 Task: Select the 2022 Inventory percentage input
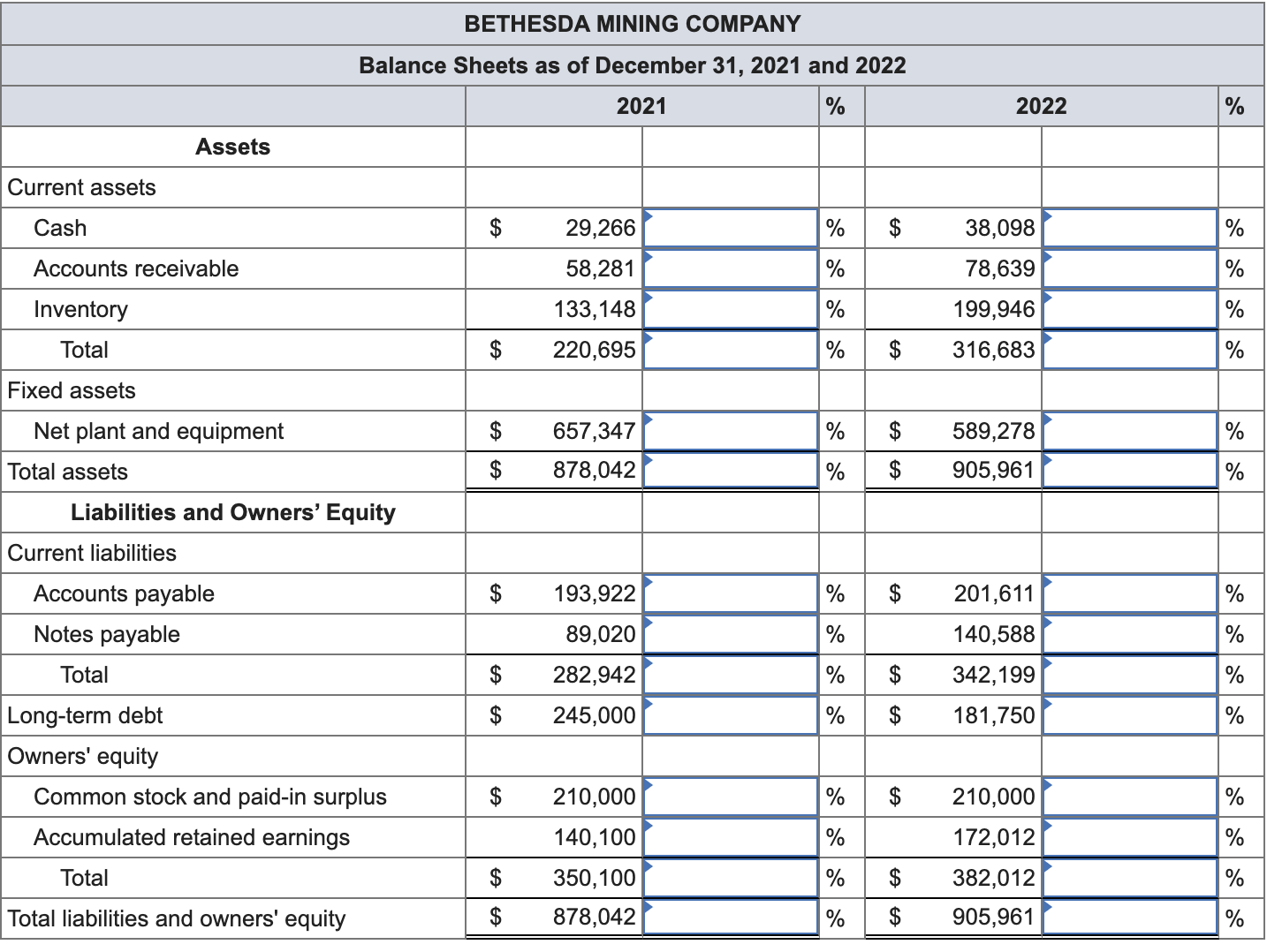tap(1130, 309)
